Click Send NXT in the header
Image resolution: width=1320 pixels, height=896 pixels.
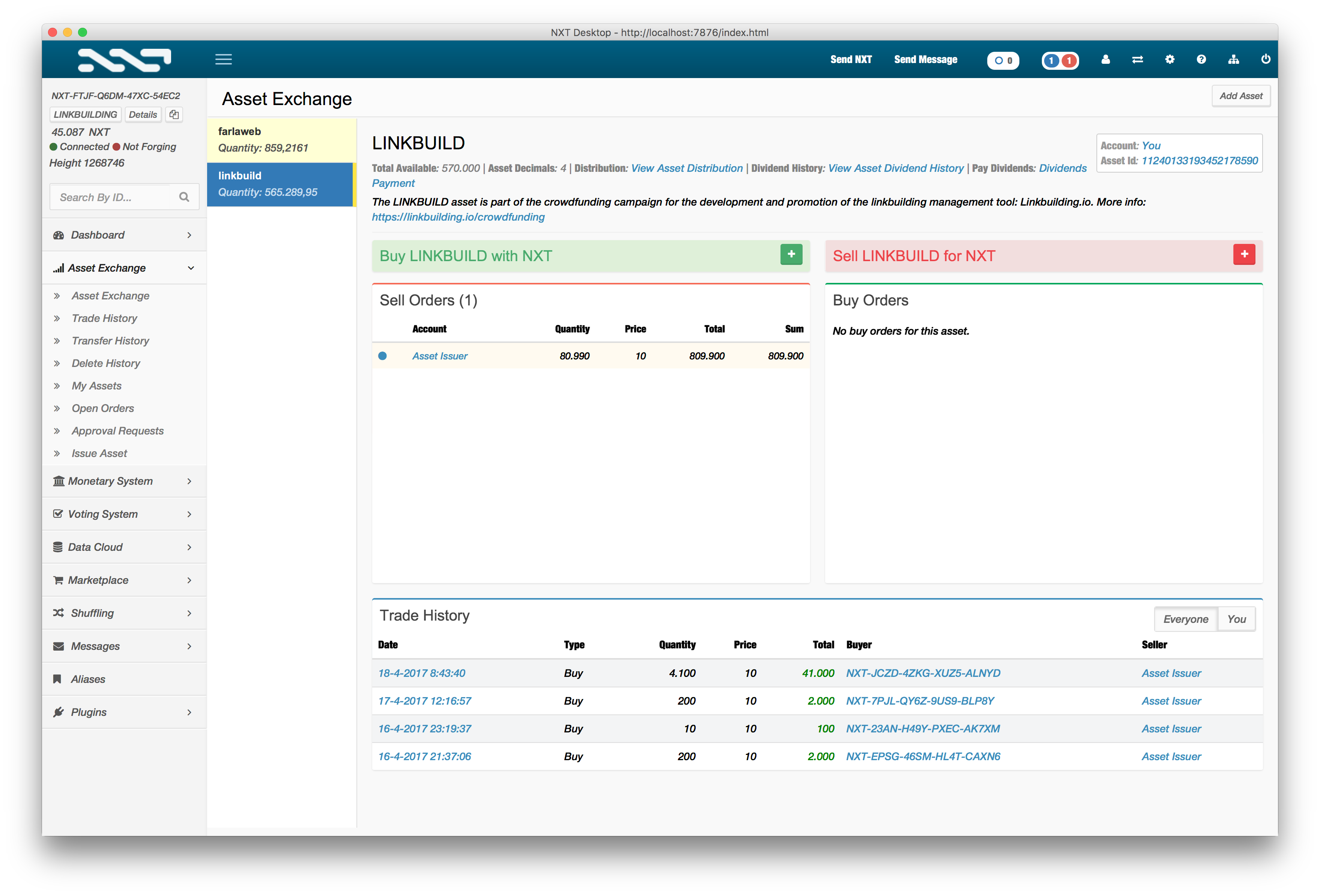click(x=850, y=59)
